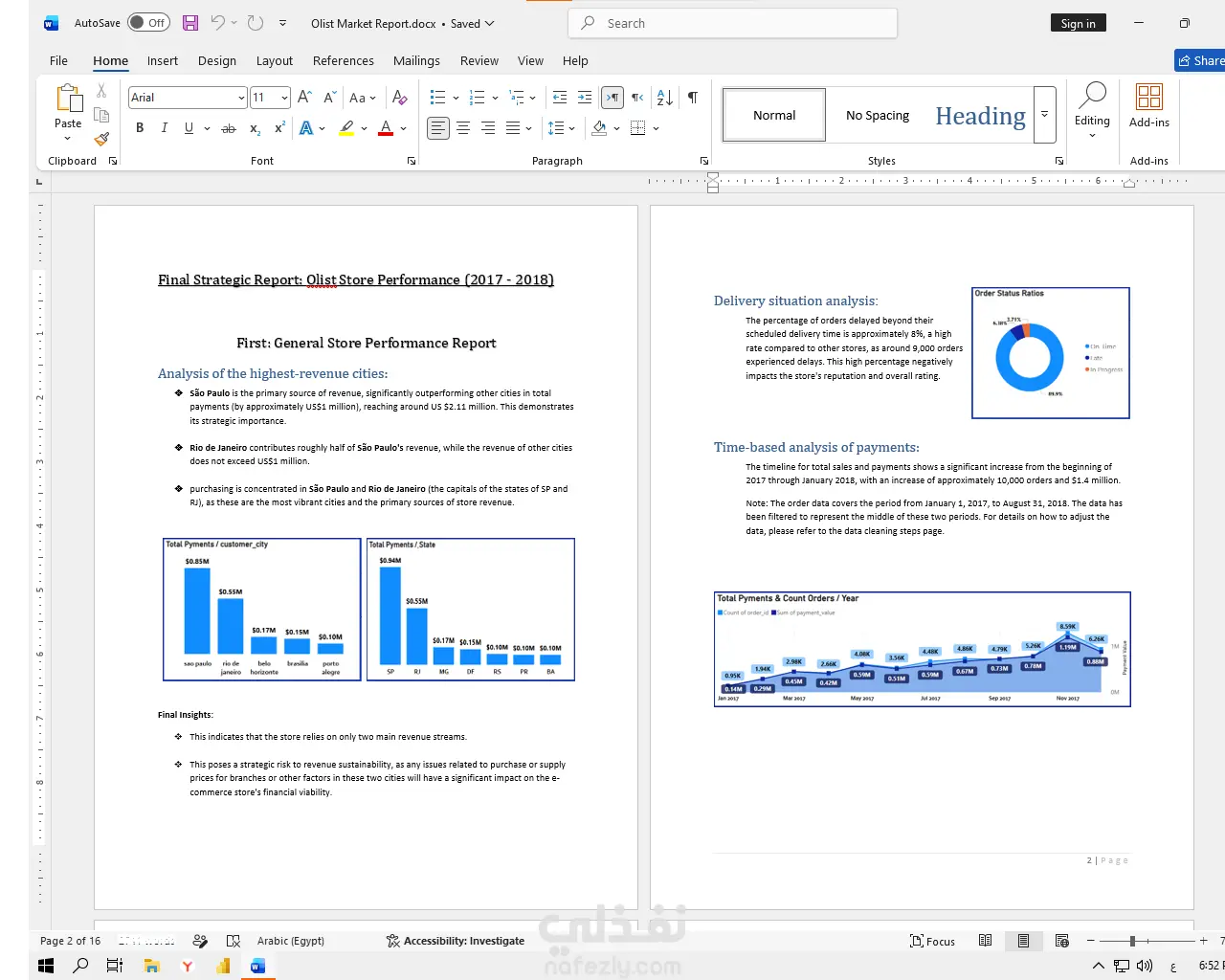
Task: Click the Order Status Ratios donut chart
Action: coord(1051,353)
